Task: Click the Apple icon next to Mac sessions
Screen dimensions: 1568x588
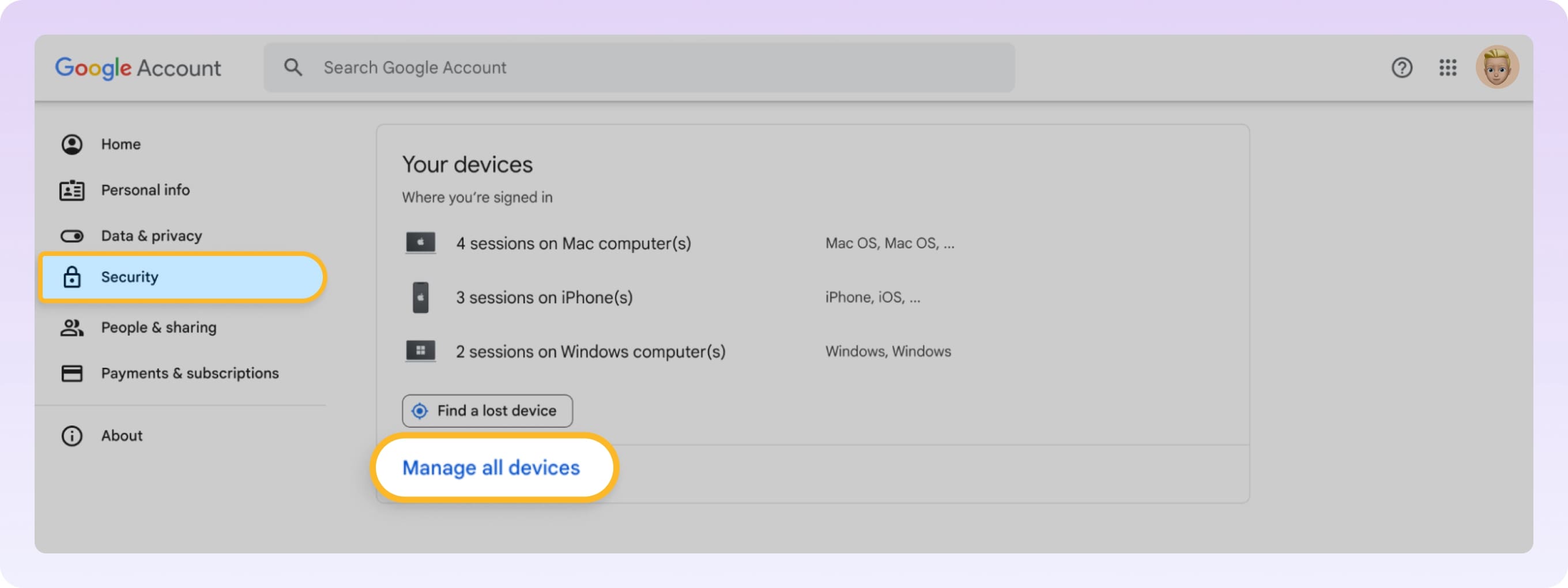Action: 421,242
